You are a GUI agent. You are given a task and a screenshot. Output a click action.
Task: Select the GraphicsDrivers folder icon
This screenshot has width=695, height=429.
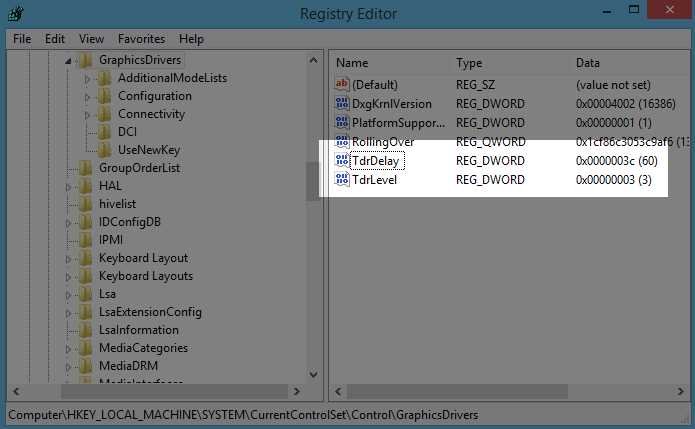click(x=86, y=60)
